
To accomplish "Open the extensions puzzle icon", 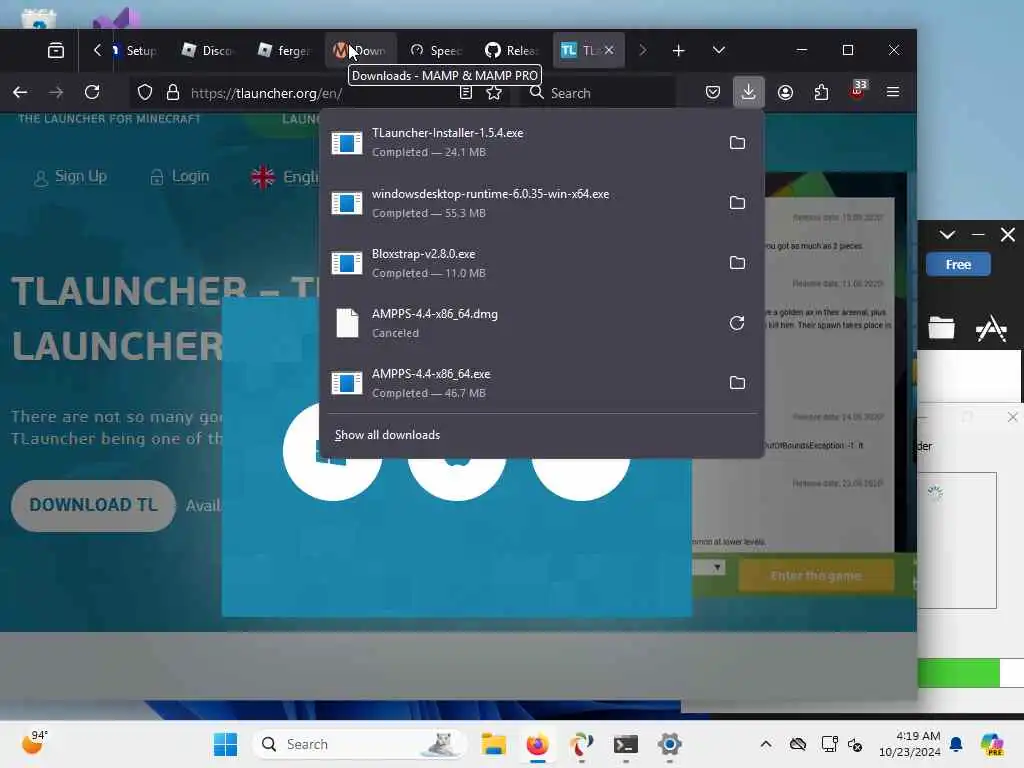I will click(821, 93).
